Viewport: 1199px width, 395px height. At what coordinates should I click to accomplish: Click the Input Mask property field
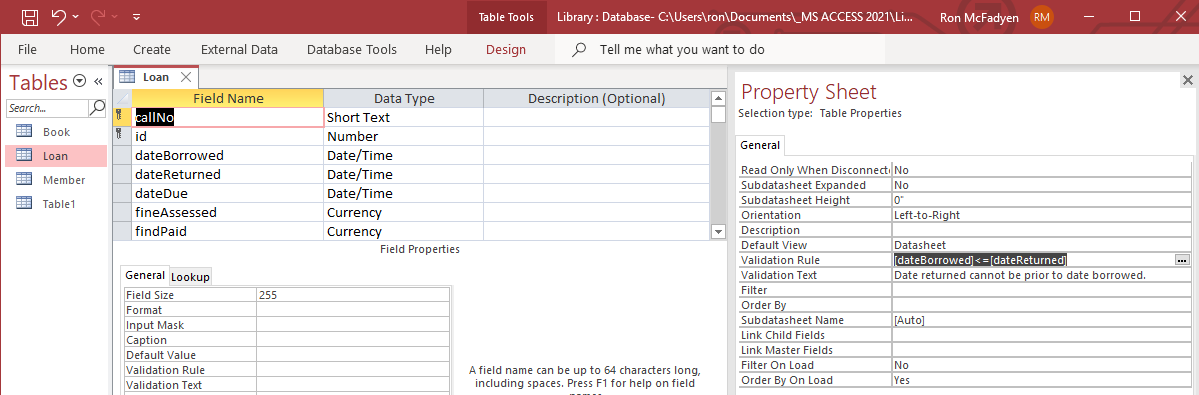354,325
